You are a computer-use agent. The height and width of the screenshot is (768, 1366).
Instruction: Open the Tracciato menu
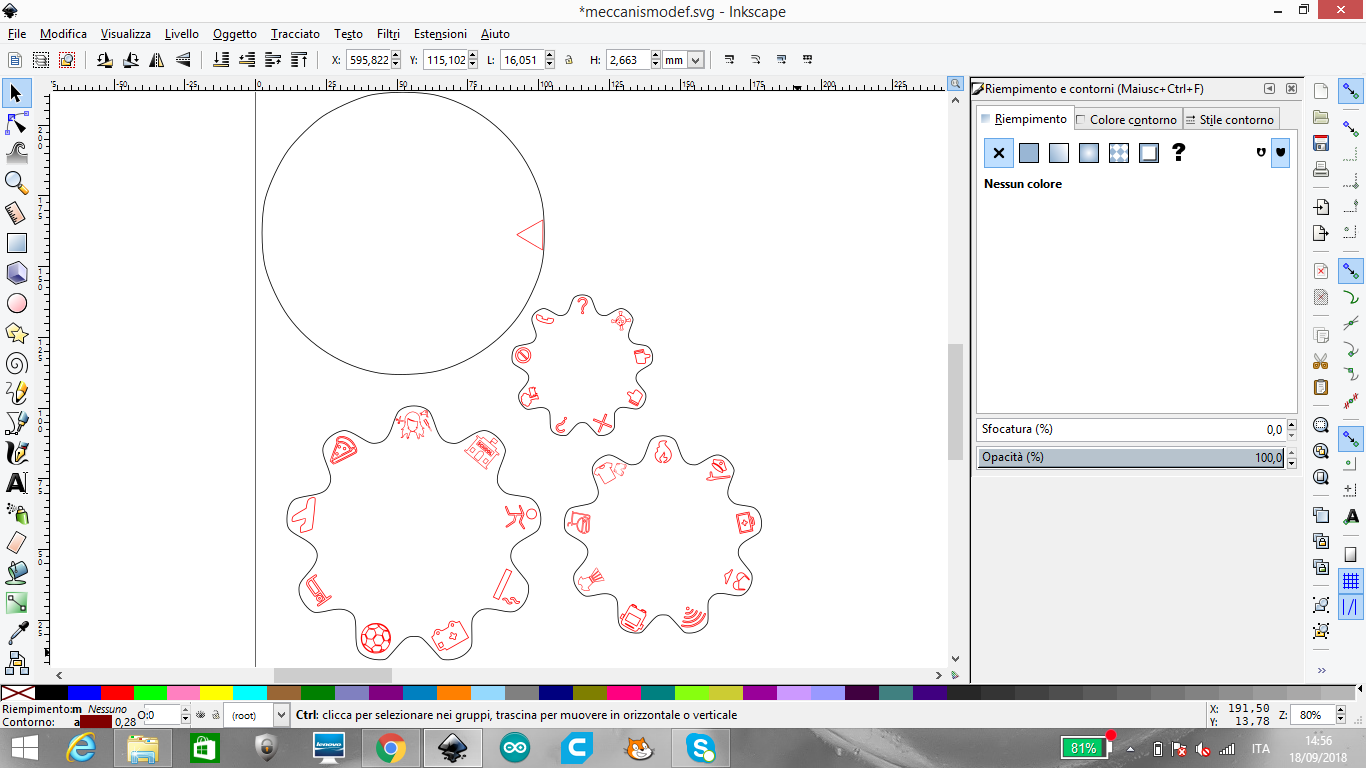tap(295, 34)
